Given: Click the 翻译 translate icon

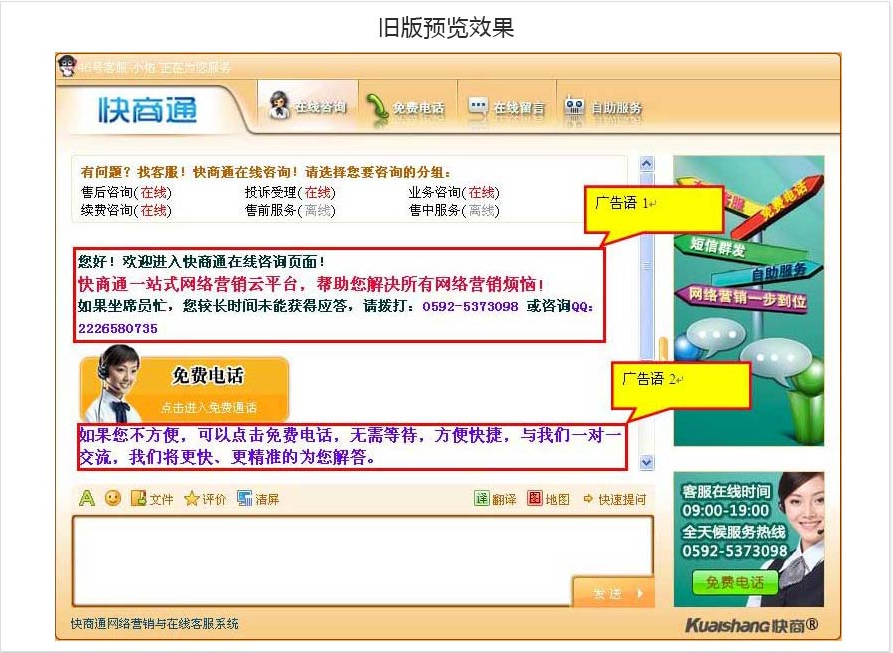Looking at the screenshot, I should point(495,499).
